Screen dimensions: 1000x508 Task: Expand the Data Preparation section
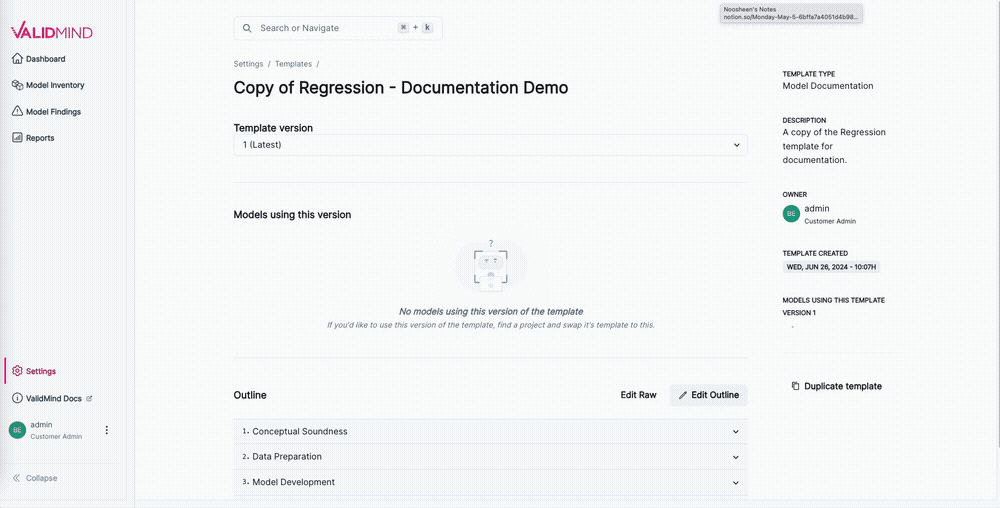735,457
